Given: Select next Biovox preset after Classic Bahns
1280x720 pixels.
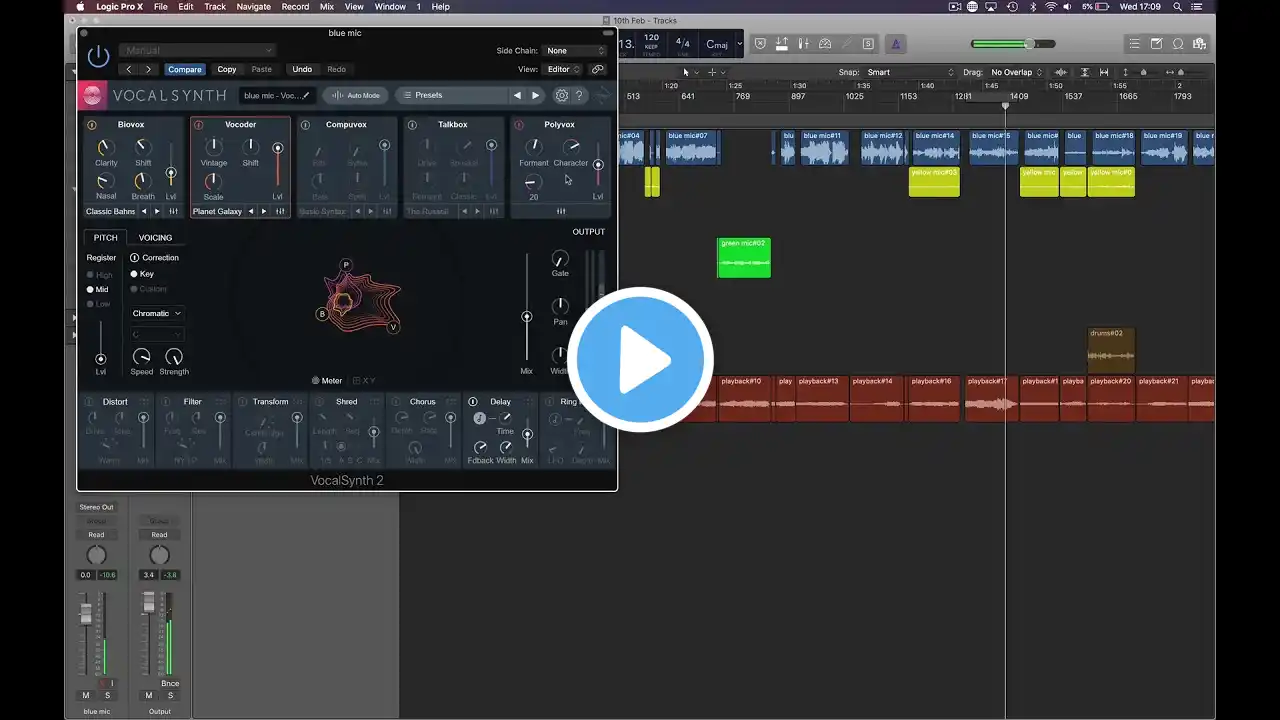Looking at the screenshot, I should point(157,211).
